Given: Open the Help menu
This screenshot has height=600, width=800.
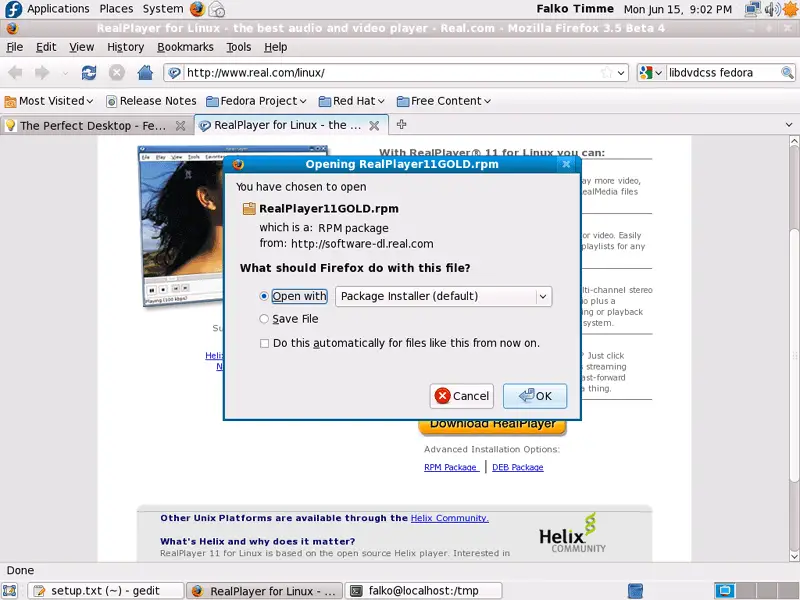Looking at the screenshot, I should [x=276, y=47].
